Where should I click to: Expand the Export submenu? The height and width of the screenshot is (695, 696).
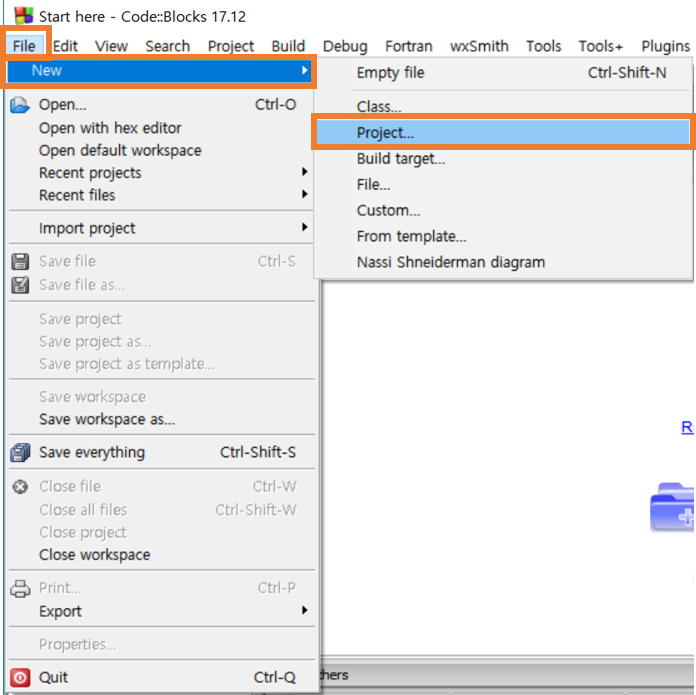(161, 611)
